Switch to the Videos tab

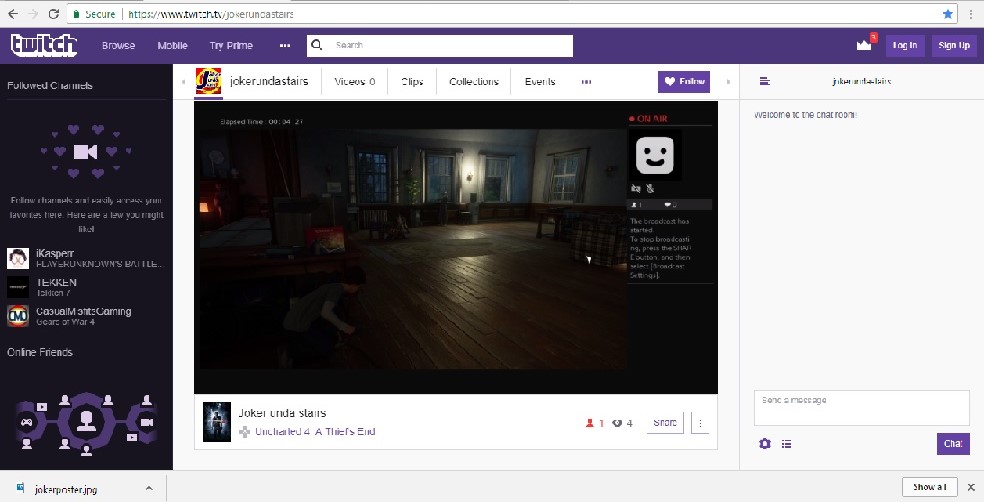(x=355, y=82)
